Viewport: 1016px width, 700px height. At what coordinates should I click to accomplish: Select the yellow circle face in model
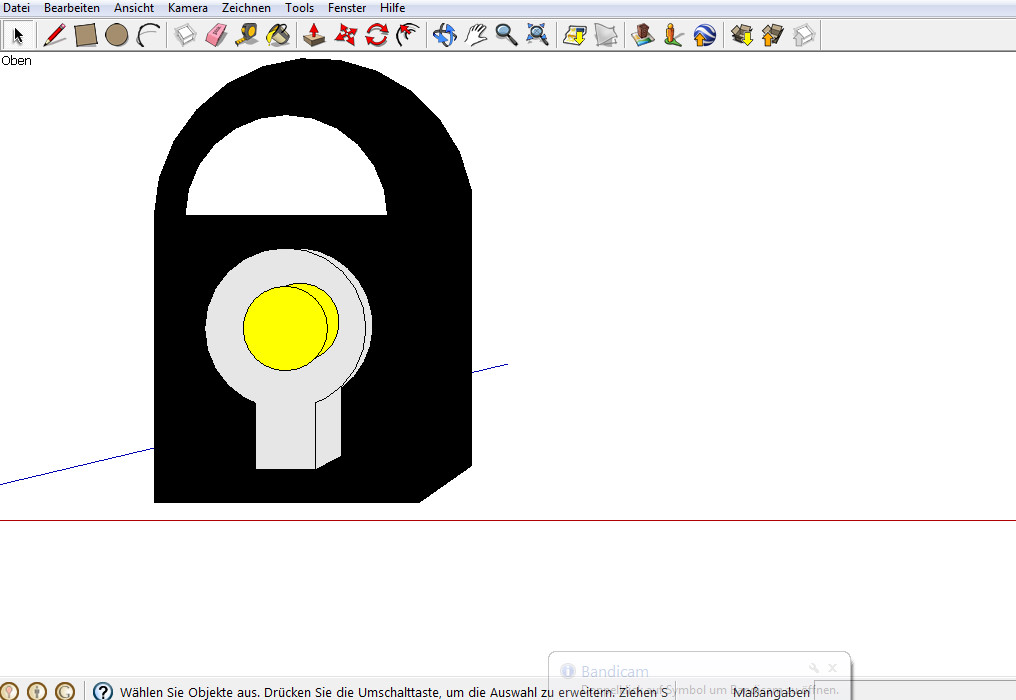(x=285, y=329)
